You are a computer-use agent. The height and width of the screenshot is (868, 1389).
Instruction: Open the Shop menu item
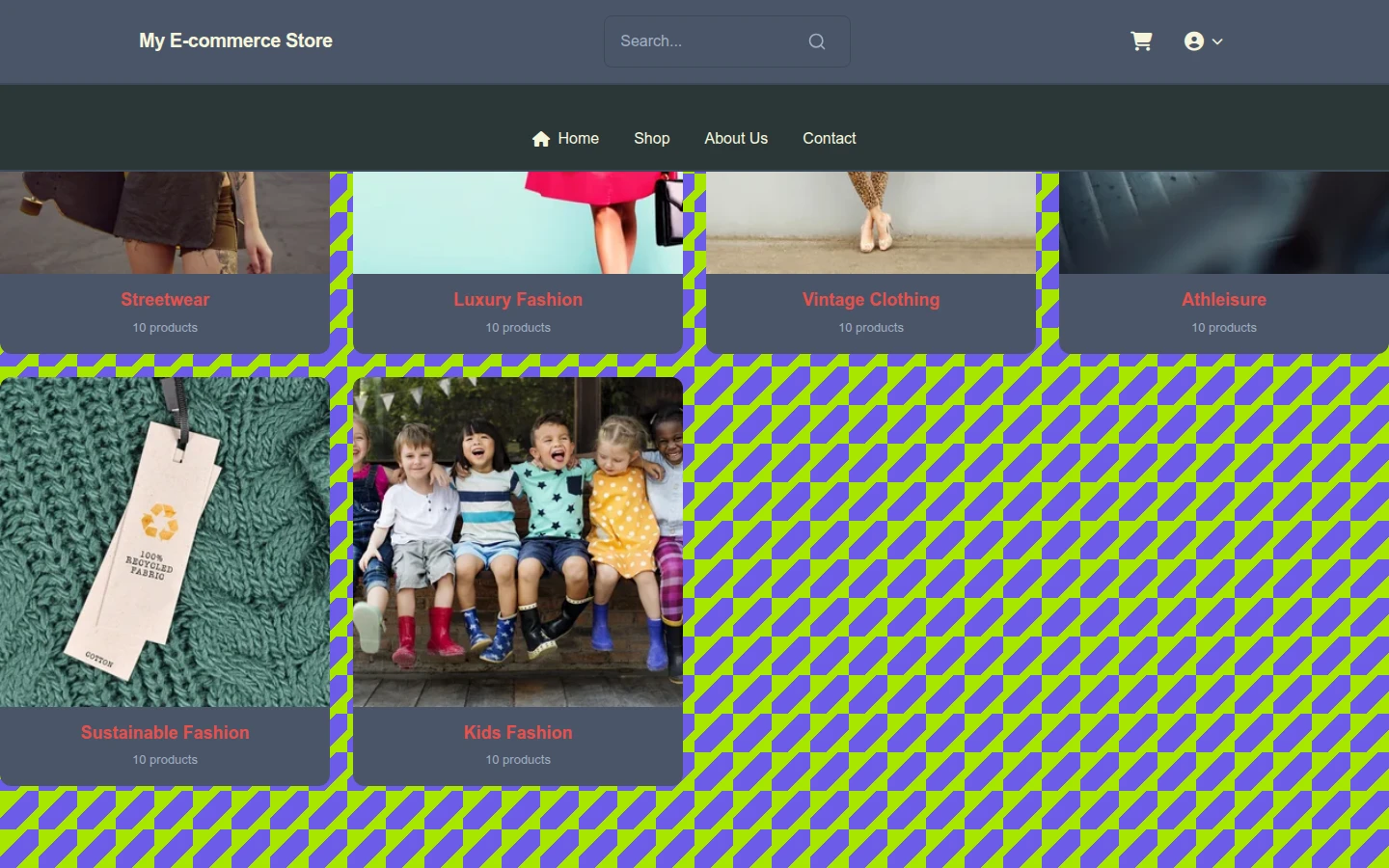point(652,138)
